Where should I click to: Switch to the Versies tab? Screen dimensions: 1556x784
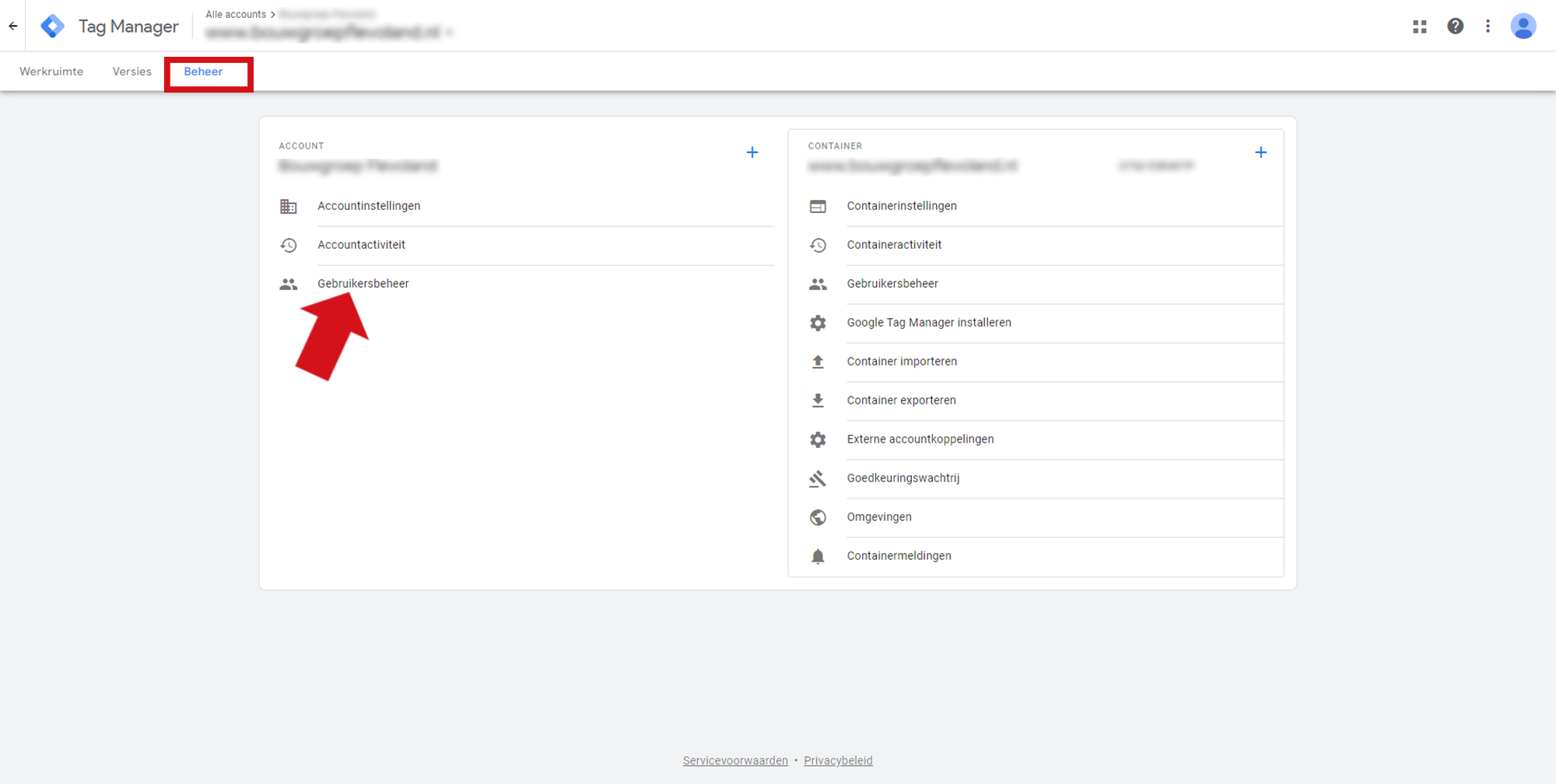point(132,72)
